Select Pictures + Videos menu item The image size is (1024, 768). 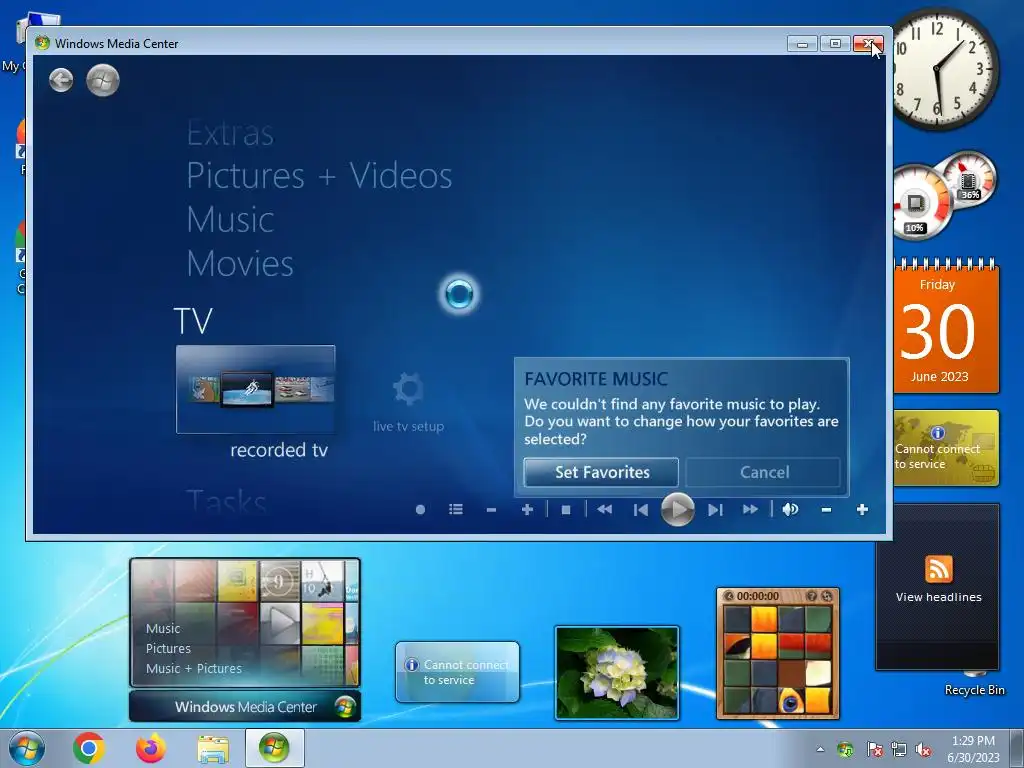[319, 176]
